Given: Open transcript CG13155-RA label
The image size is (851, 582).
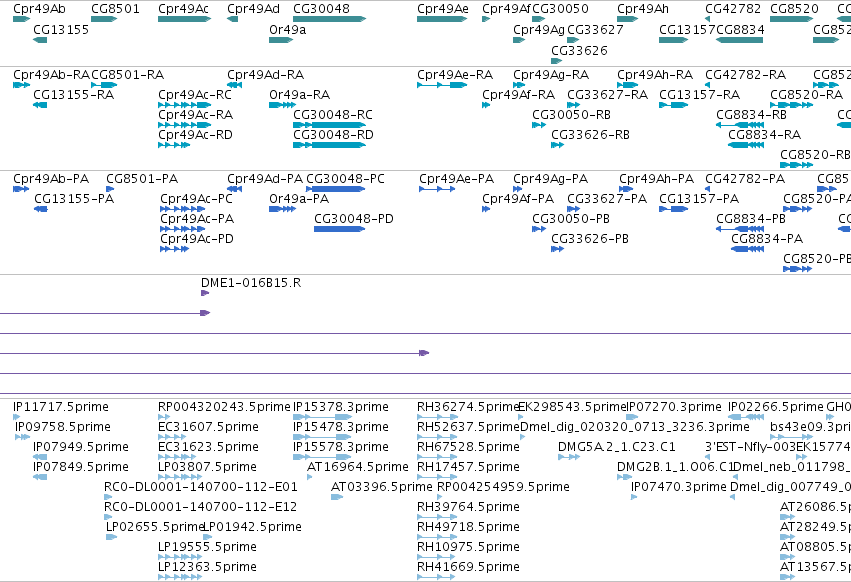Looking at the screenshot, I should pos(73,94).
